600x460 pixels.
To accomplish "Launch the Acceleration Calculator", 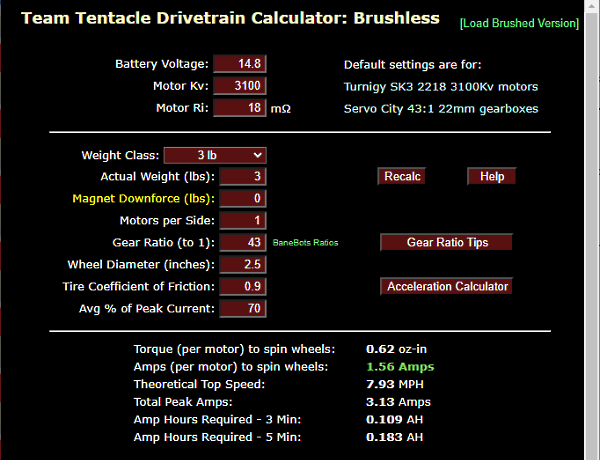I will pyautogui.click(x=447, y=287).
